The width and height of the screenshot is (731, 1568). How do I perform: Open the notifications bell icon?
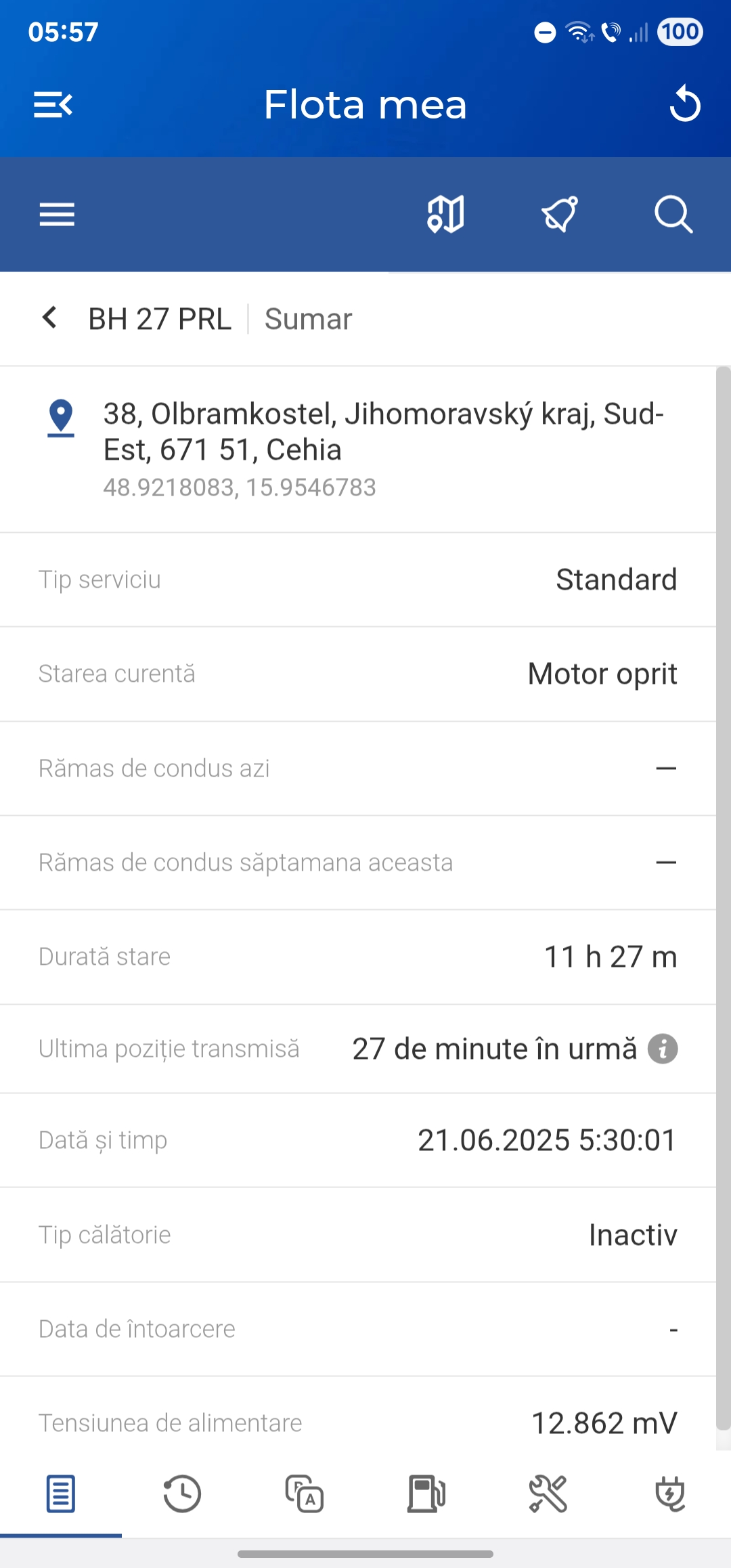coord(560,215)
